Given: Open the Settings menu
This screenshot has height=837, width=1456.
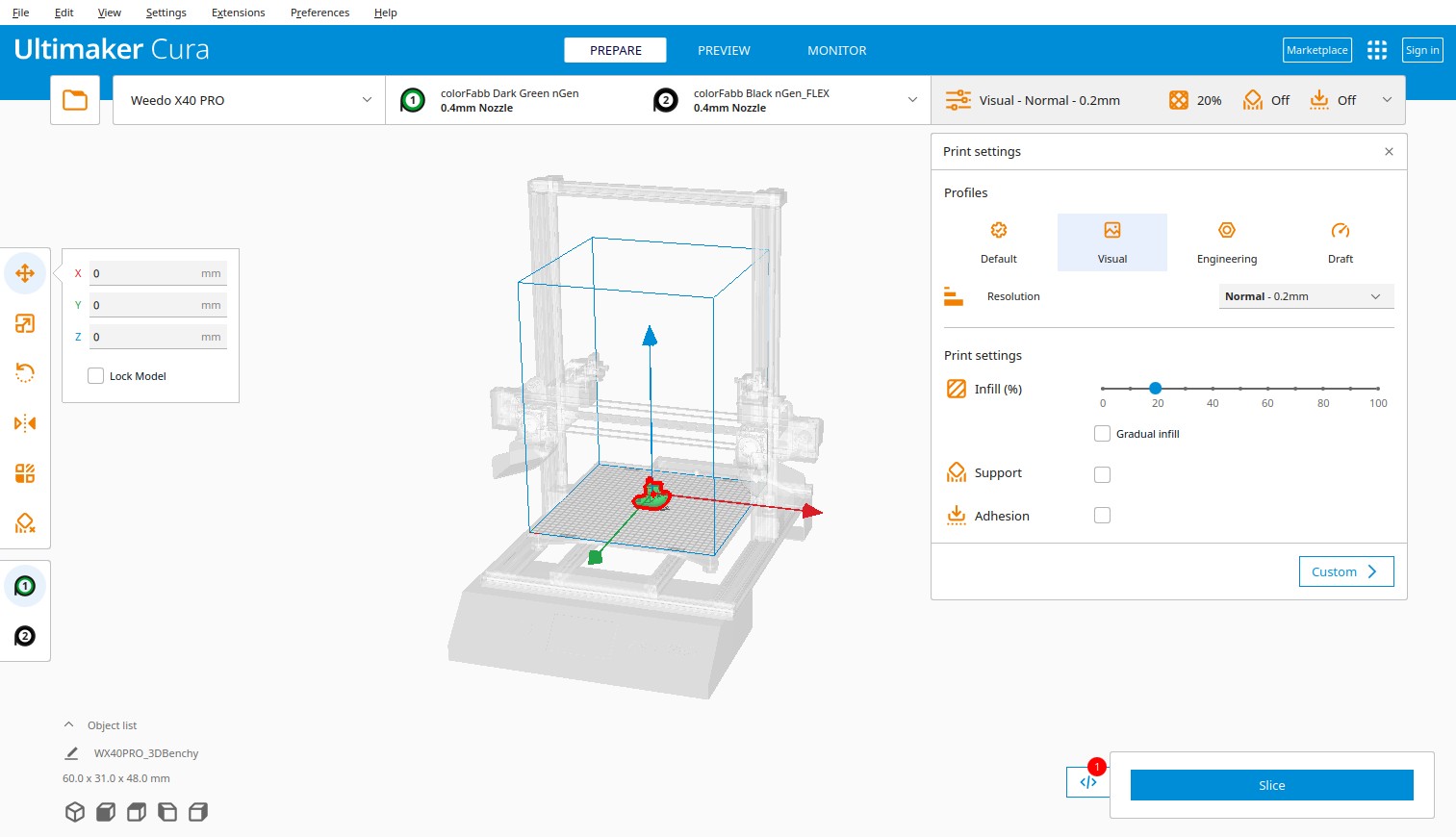Looking at the screenshot, I should tap(166, 13).
